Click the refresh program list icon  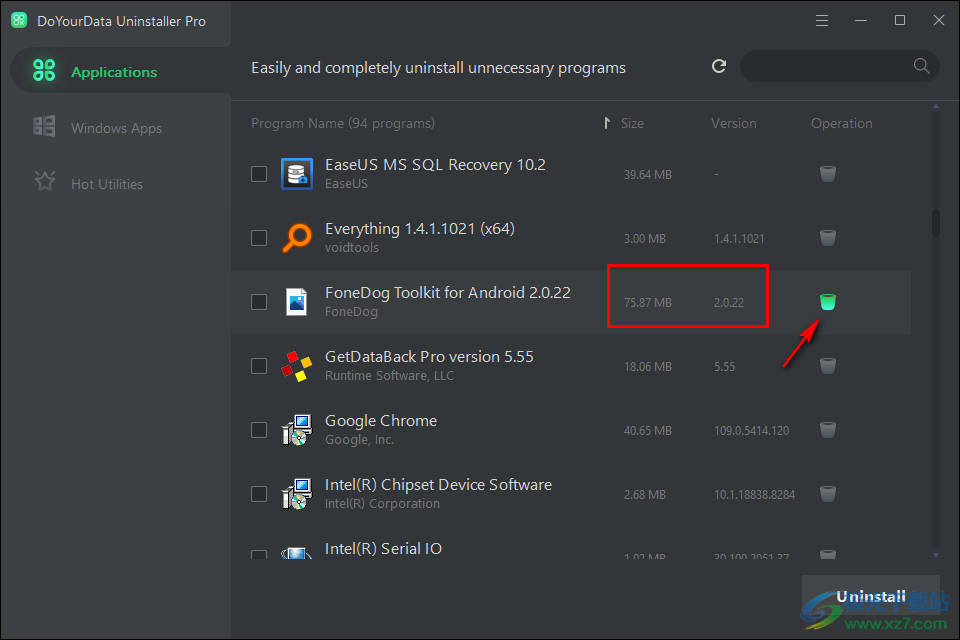tap(719, 66)
